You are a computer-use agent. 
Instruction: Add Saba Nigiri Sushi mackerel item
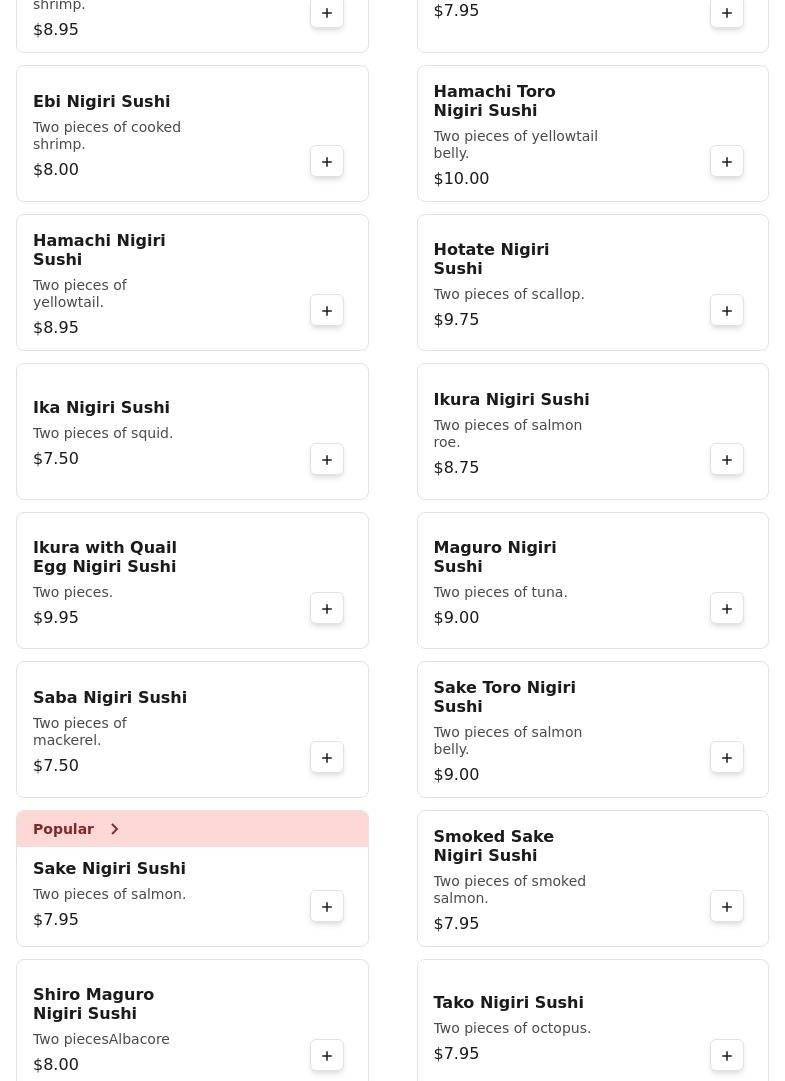point(327,758)
